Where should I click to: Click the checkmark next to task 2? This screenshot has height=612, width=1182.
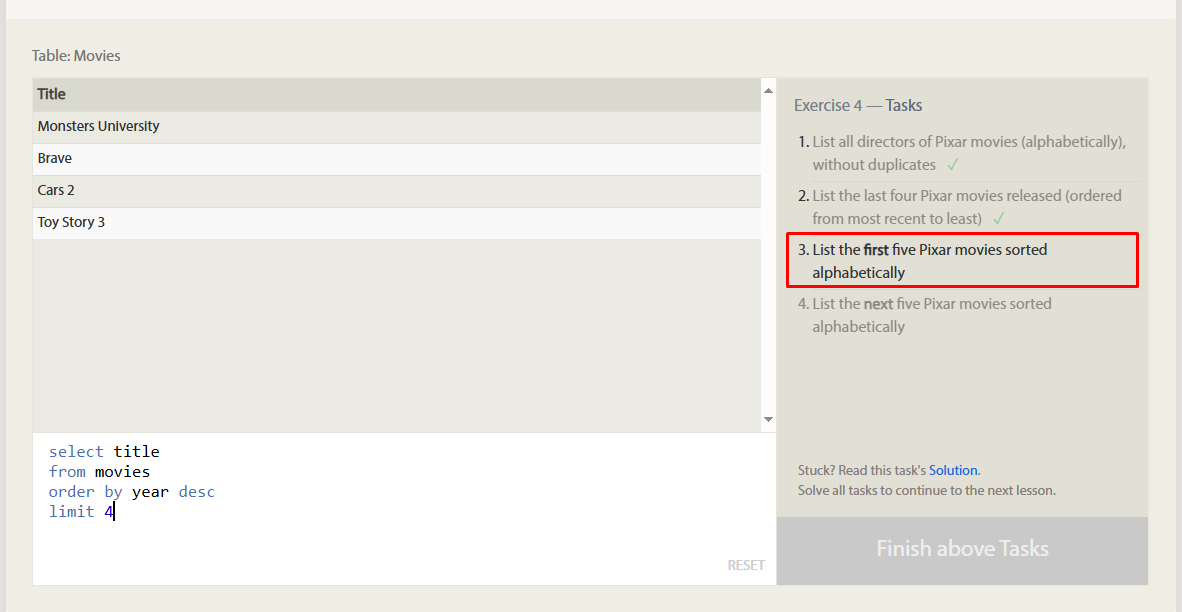coord(999,219)
